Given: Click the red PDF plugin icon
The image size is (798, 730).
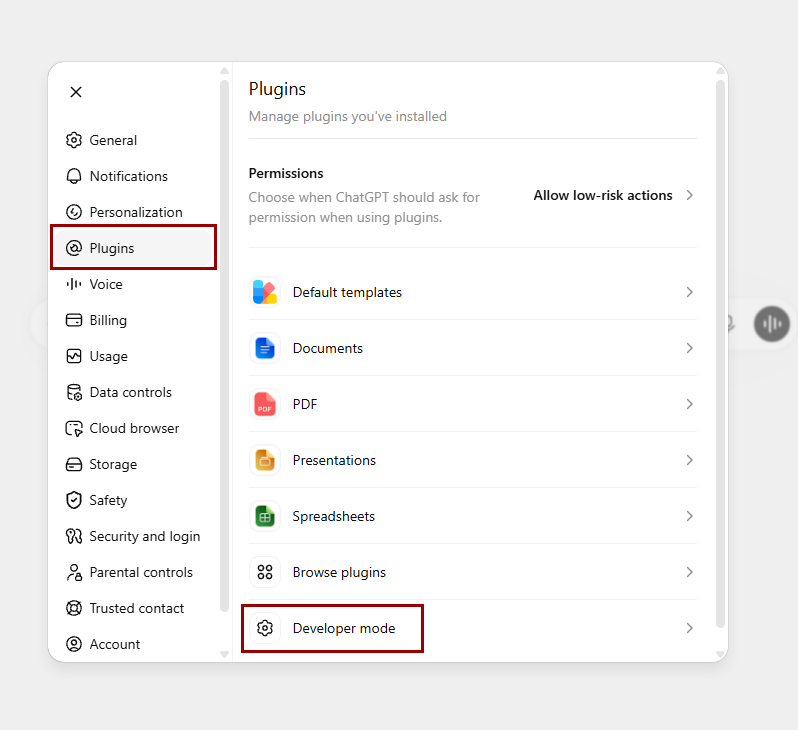Looking at the screenshot, I should tap(265, 404).
